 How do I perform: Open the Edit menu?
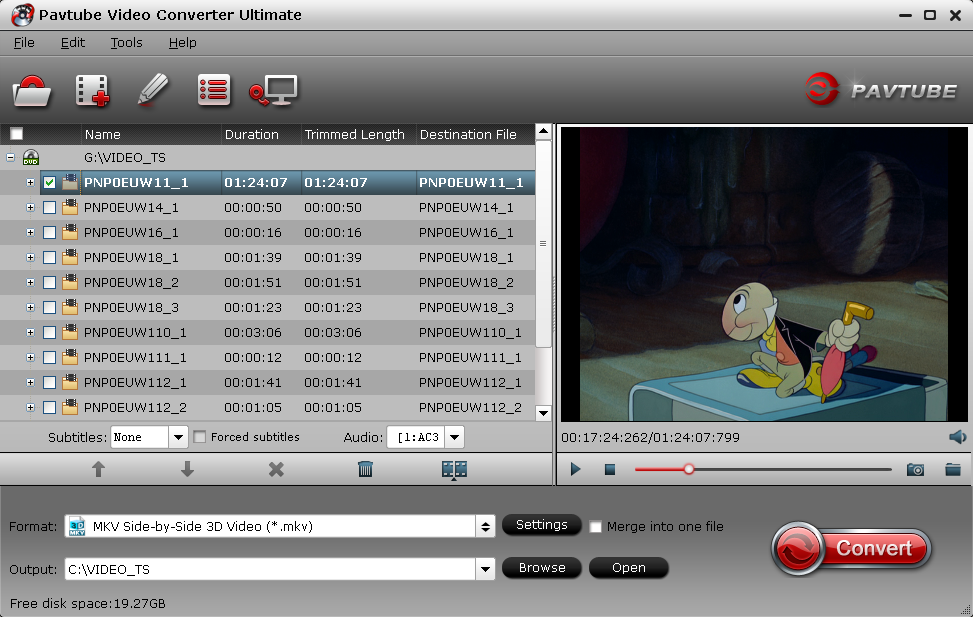[x=73, y=43]
